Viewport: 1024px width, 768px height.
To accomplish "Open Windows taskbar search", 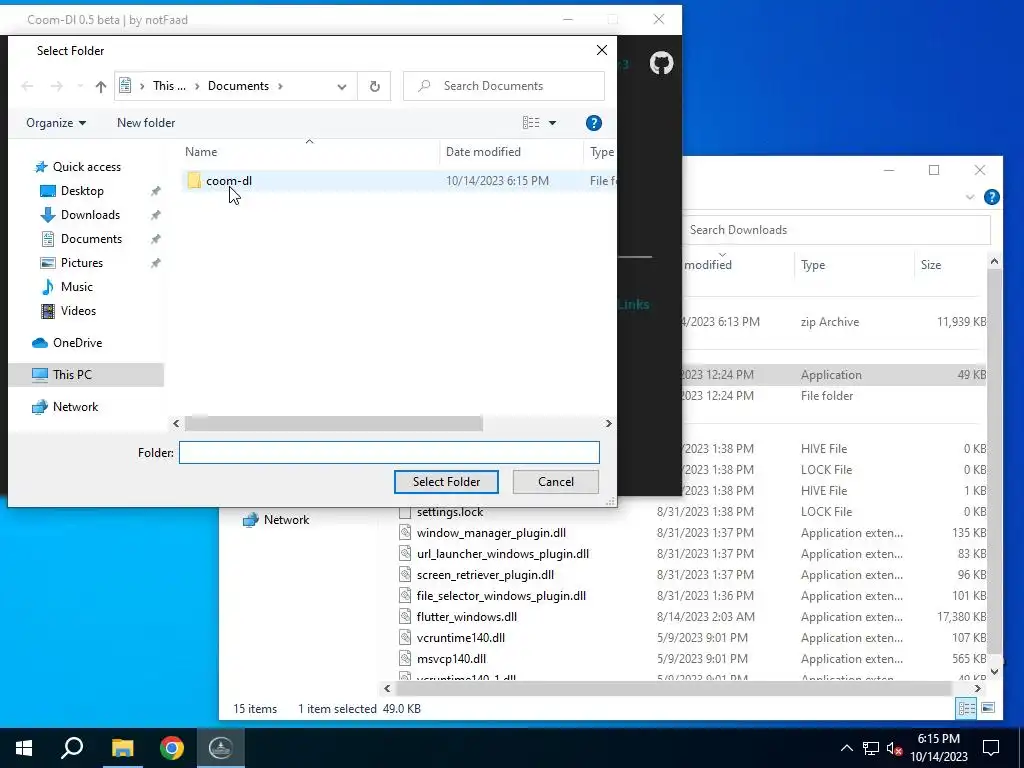I will (x=72, y=748).
